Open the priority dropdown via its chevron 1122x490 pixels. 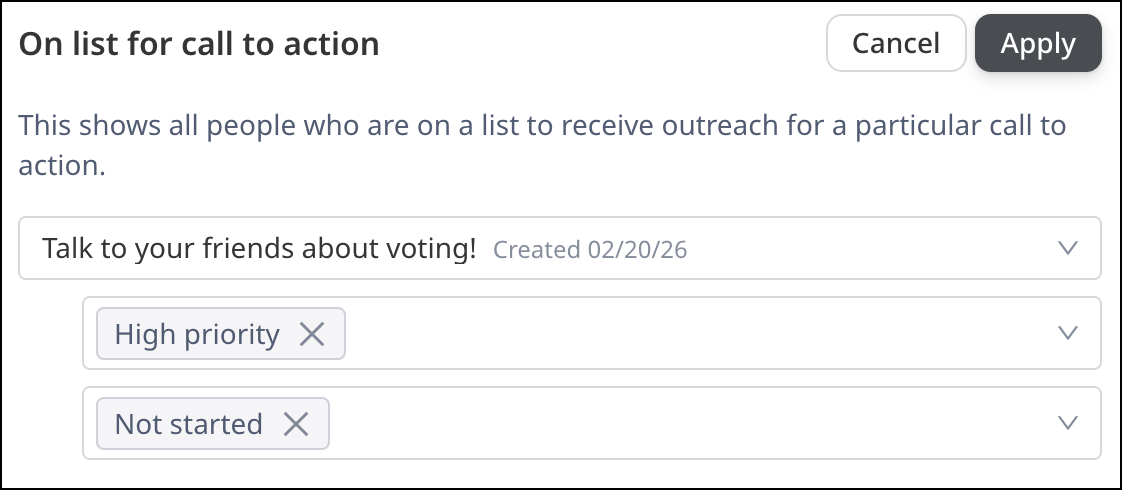point(1068,333)
